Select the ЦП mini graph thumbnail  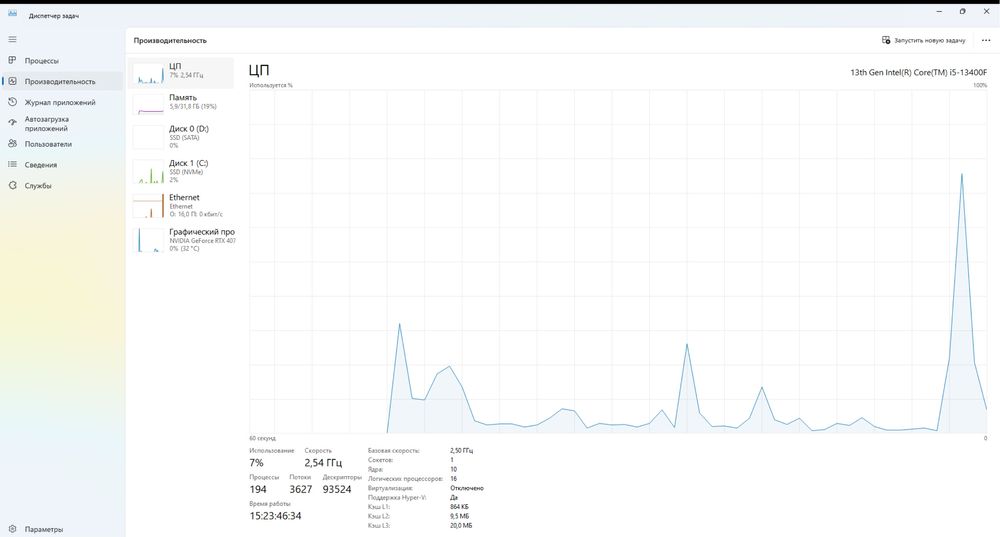149,73
